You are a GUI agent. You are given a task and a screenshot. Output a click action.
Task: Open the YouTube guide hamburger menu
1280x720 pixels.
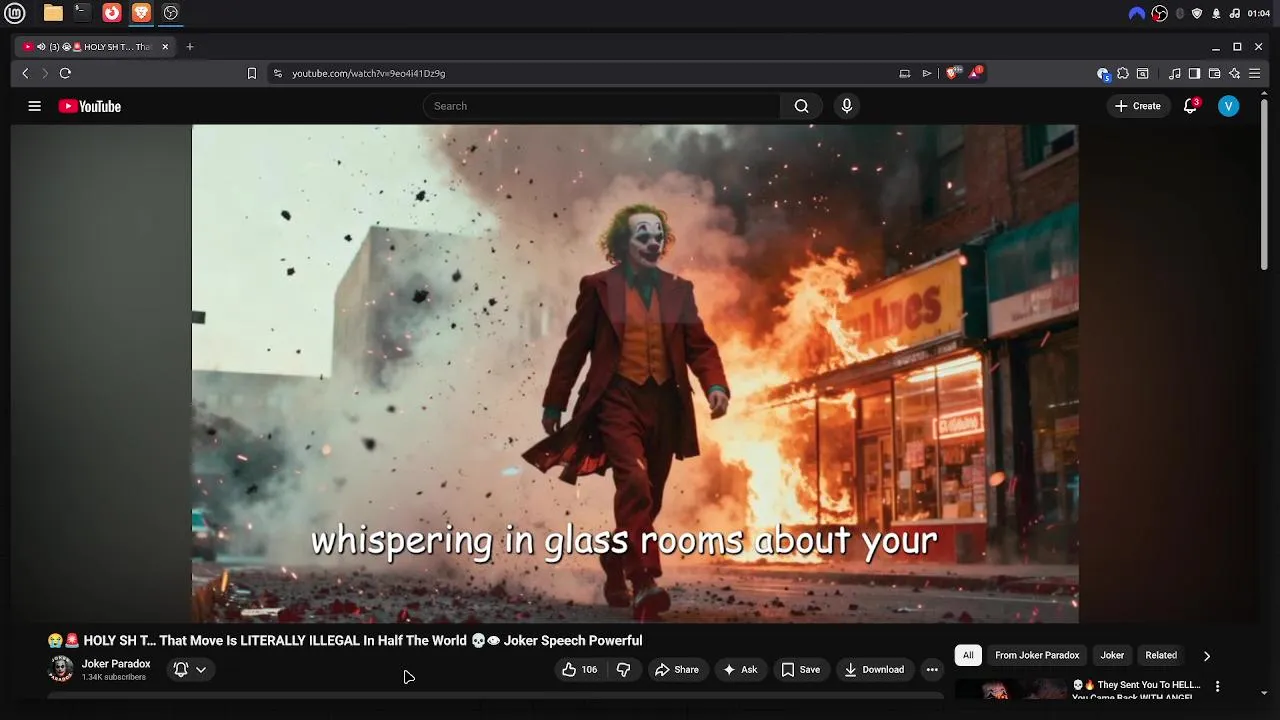34,106
